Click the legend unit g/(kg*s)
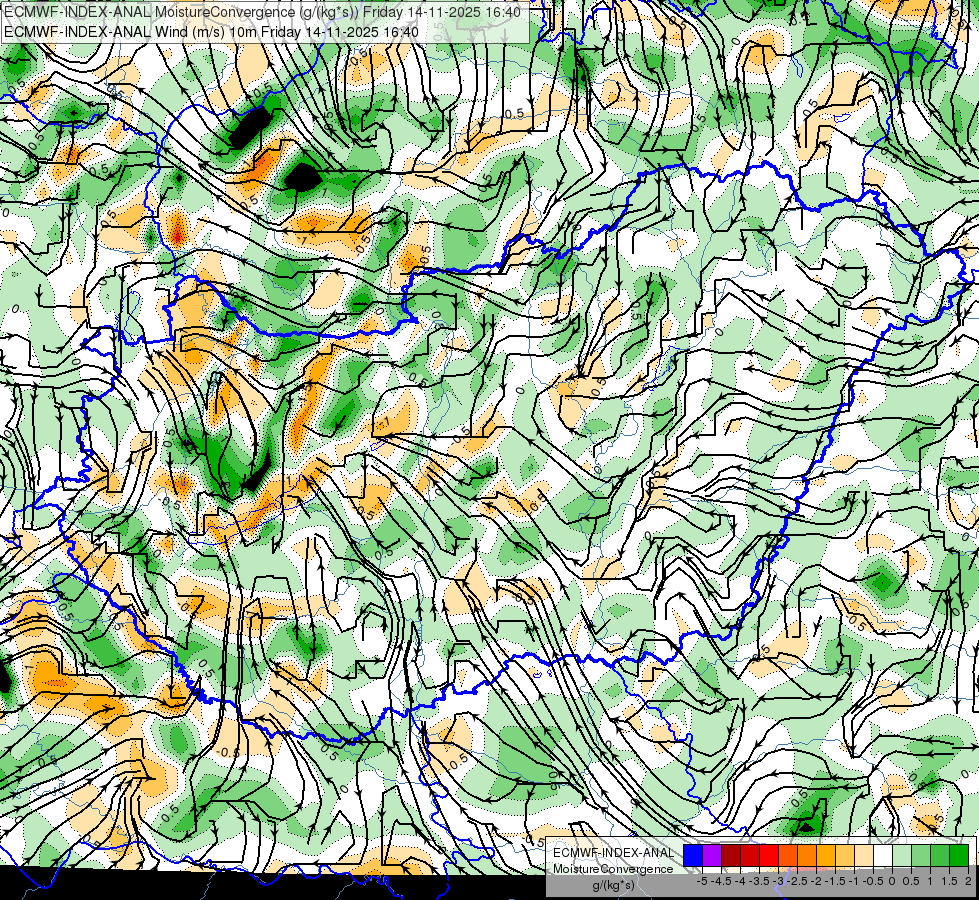Viewport: 979px width, 900px height. point(613,885)
